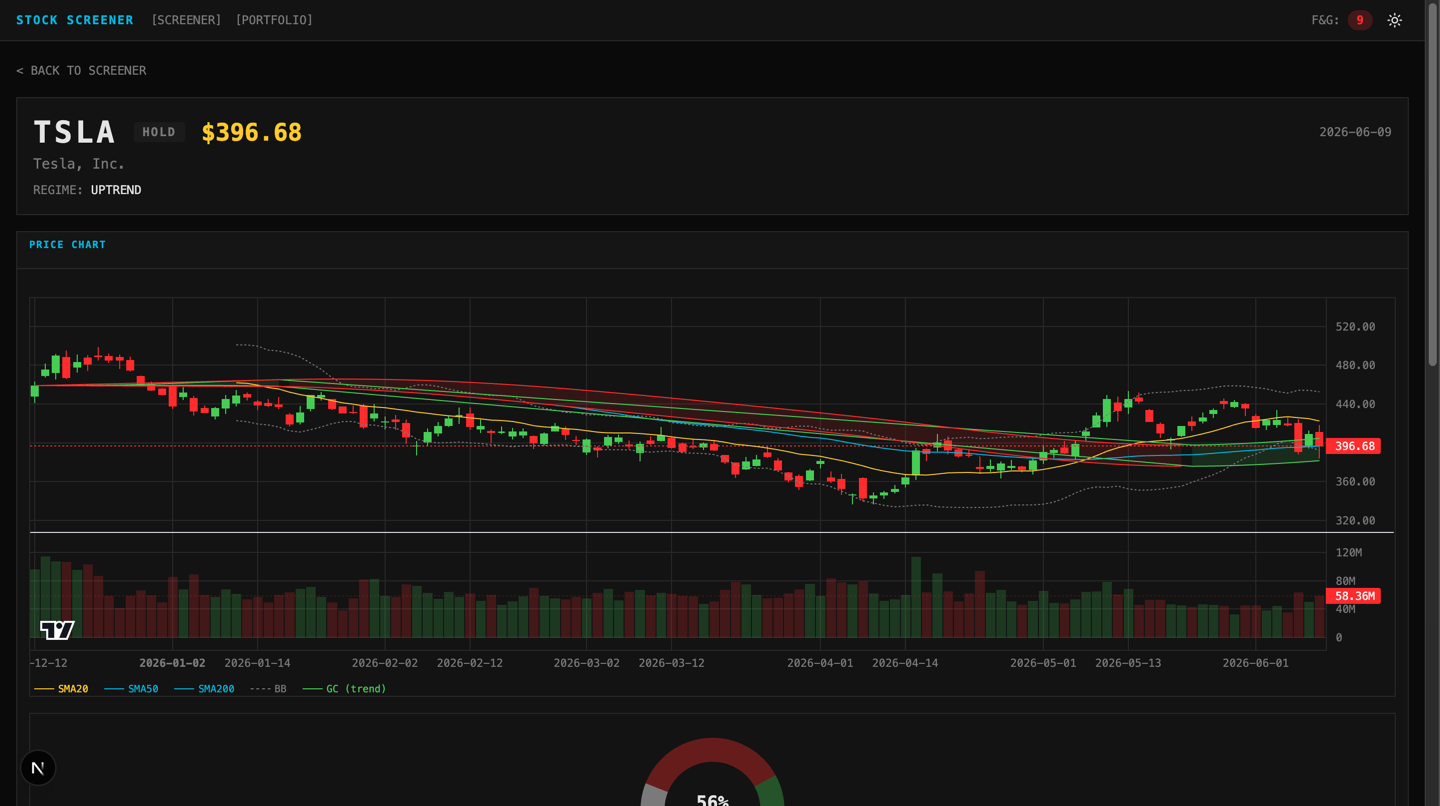
Task: Click the 56% gauge chart center
Action: (x=712, y=799)
